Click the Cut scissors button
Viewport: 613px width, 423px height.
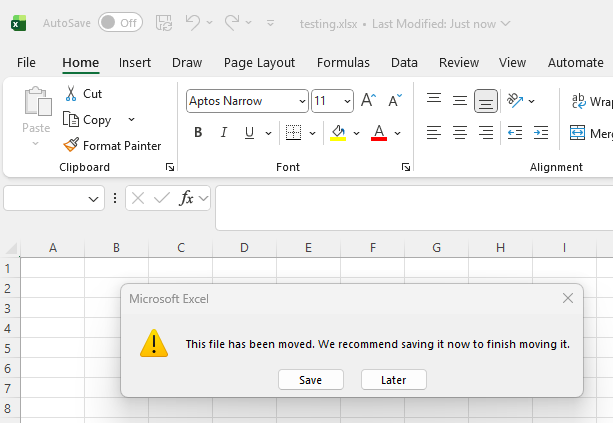(x=83, y=94)
